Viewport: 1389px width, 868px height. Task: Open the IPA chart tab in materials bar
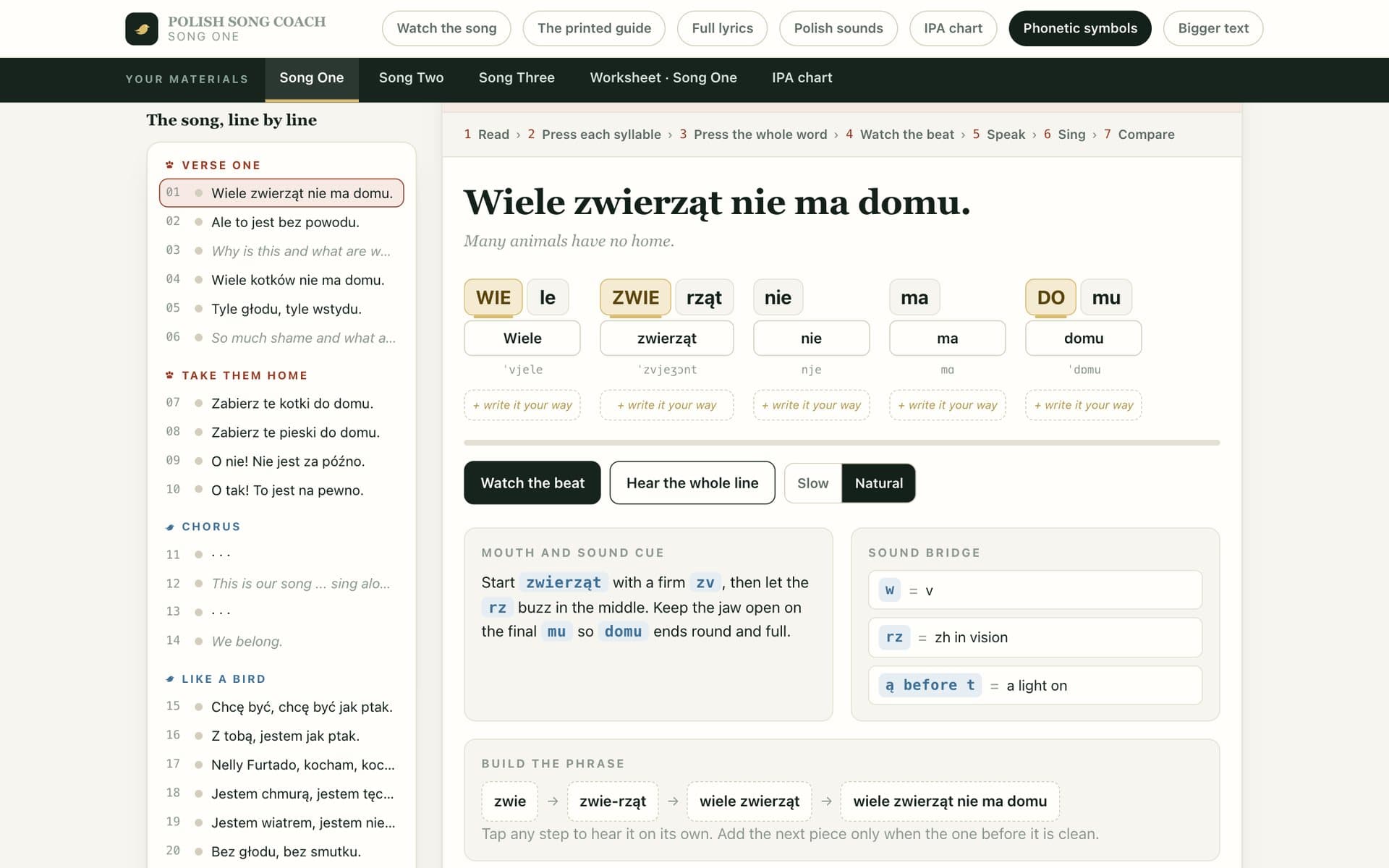tap(802, 78)
